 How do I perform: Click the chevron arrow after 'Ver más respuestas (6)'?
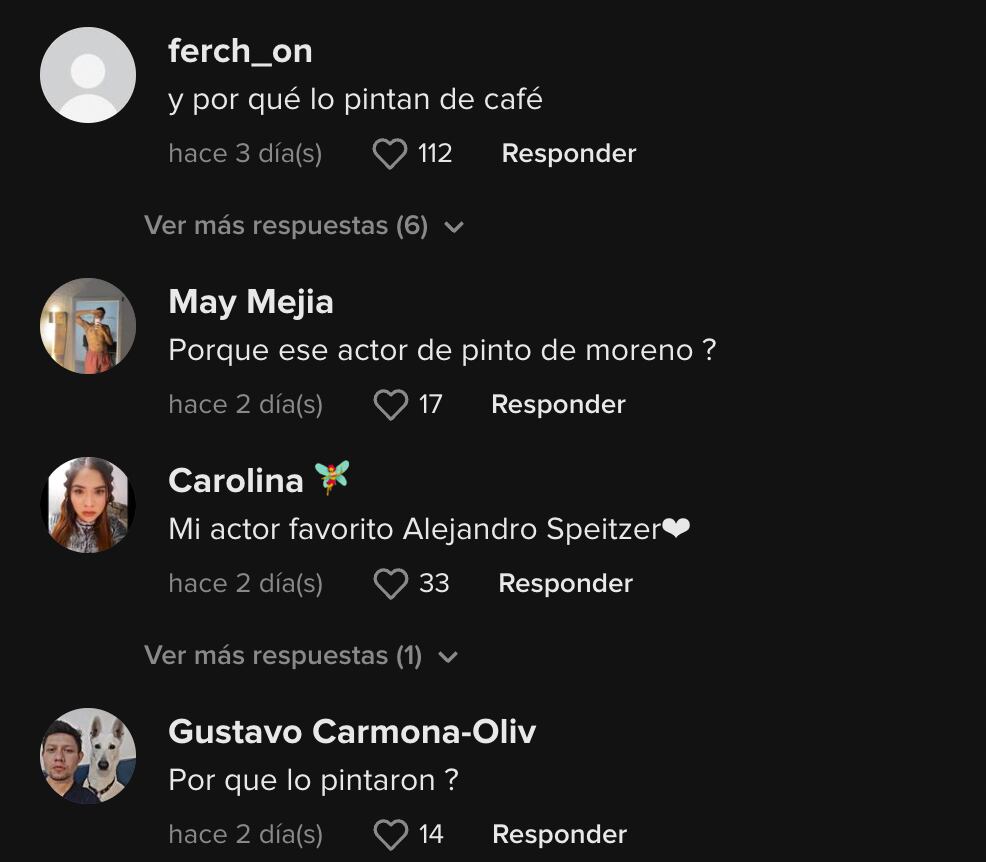click(456, 227)
